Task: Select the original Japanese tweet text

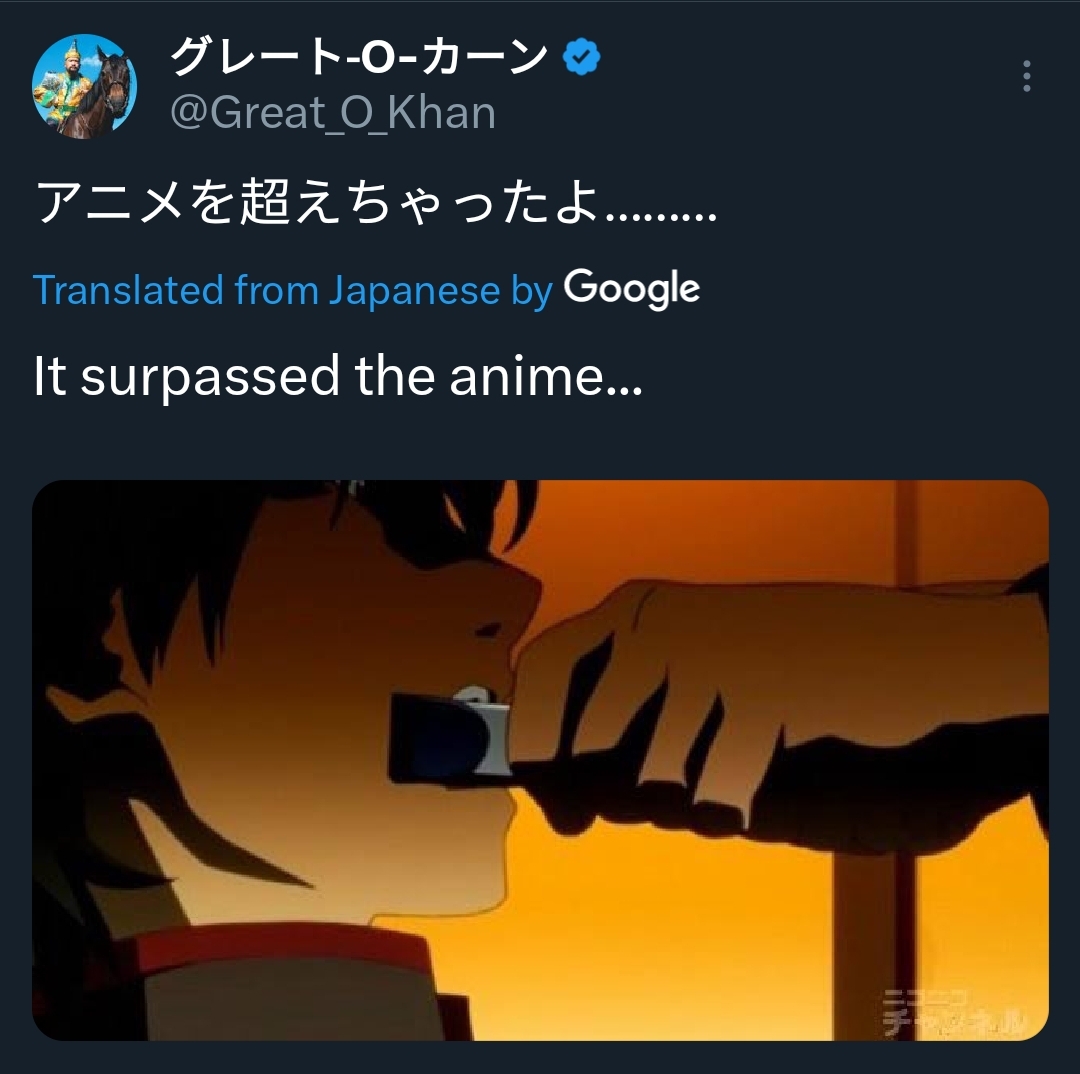Action: tap(375, 203)
